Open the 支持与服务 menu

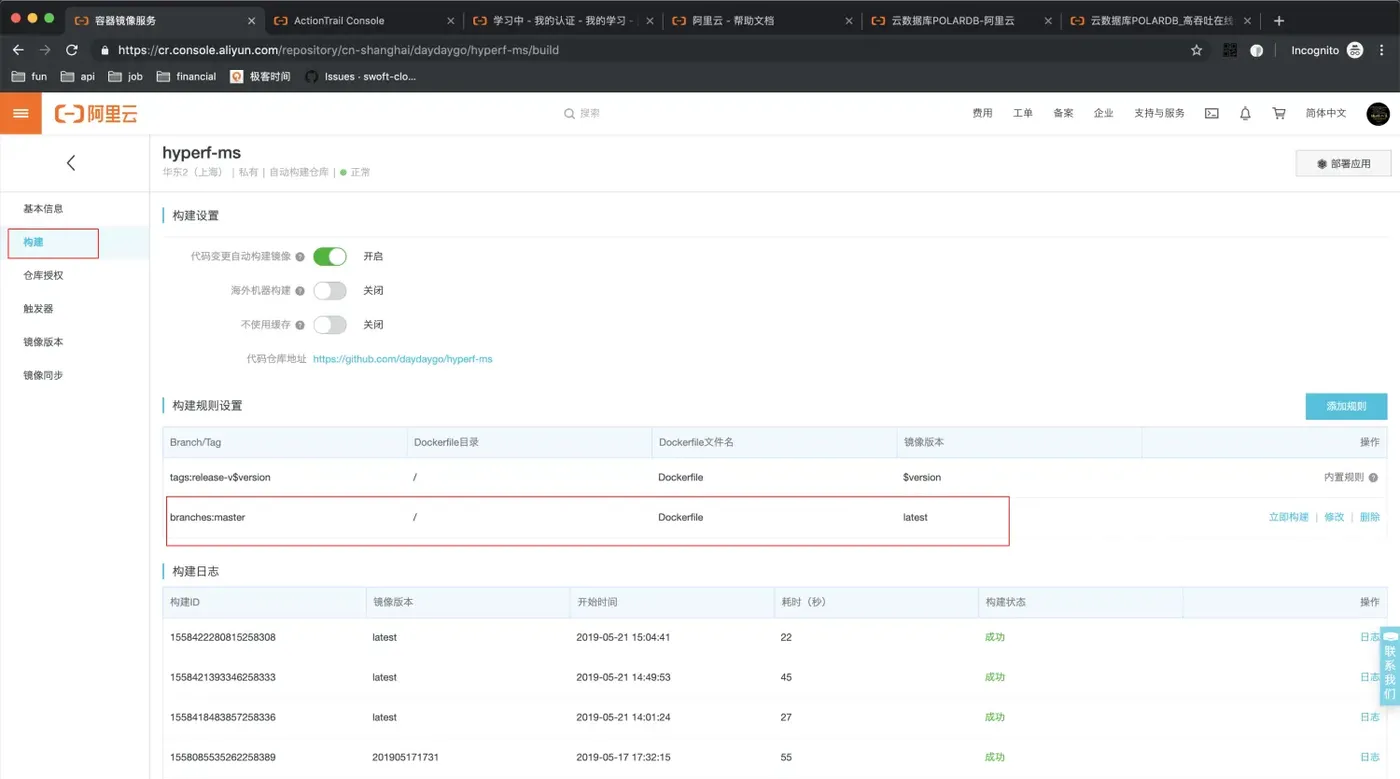[1159, 114]
